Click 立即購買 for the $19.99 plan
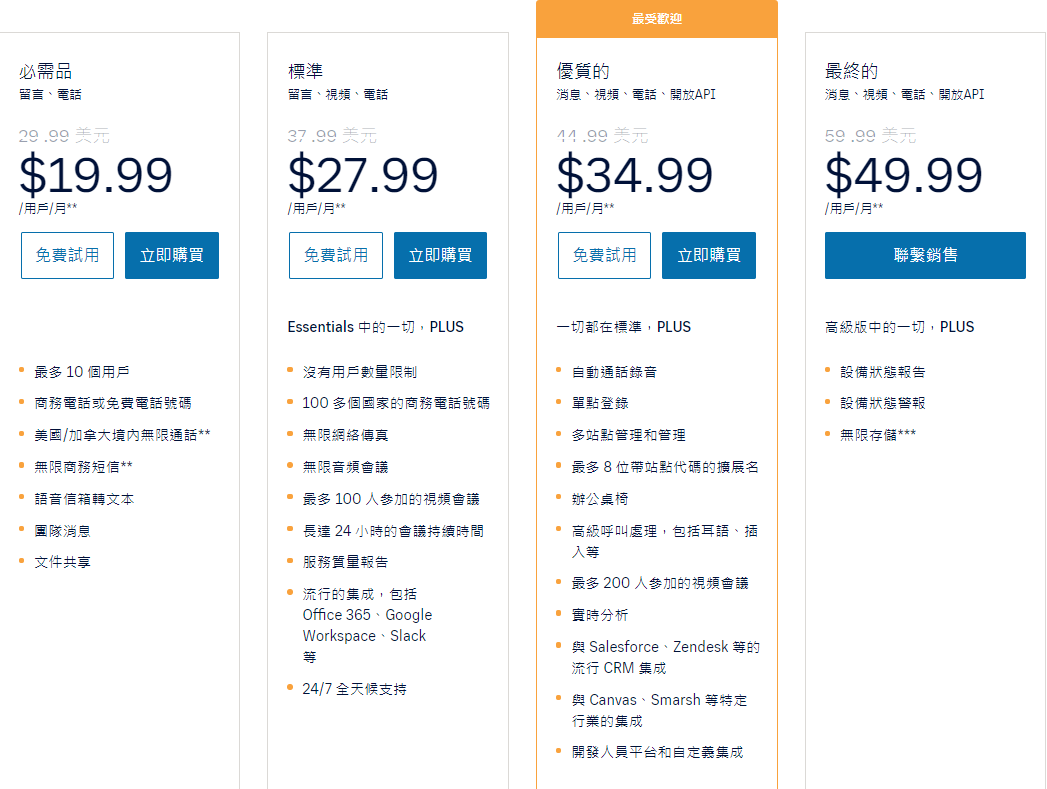Image resolution: width=1047 pixels, height=789 pixels. 172,255
